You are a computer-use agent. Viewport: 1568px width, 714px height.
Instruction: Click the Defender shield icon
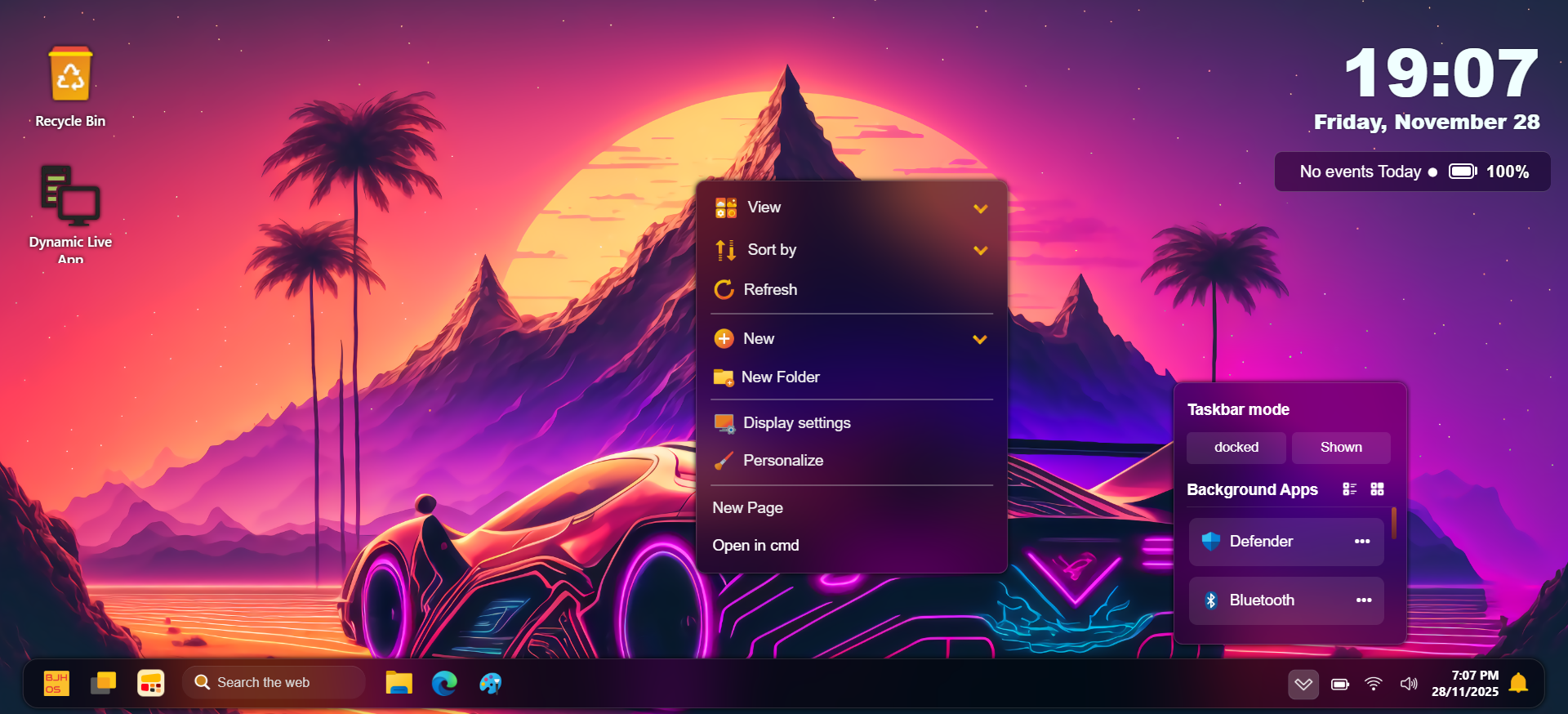click(x=1211, y=541)
